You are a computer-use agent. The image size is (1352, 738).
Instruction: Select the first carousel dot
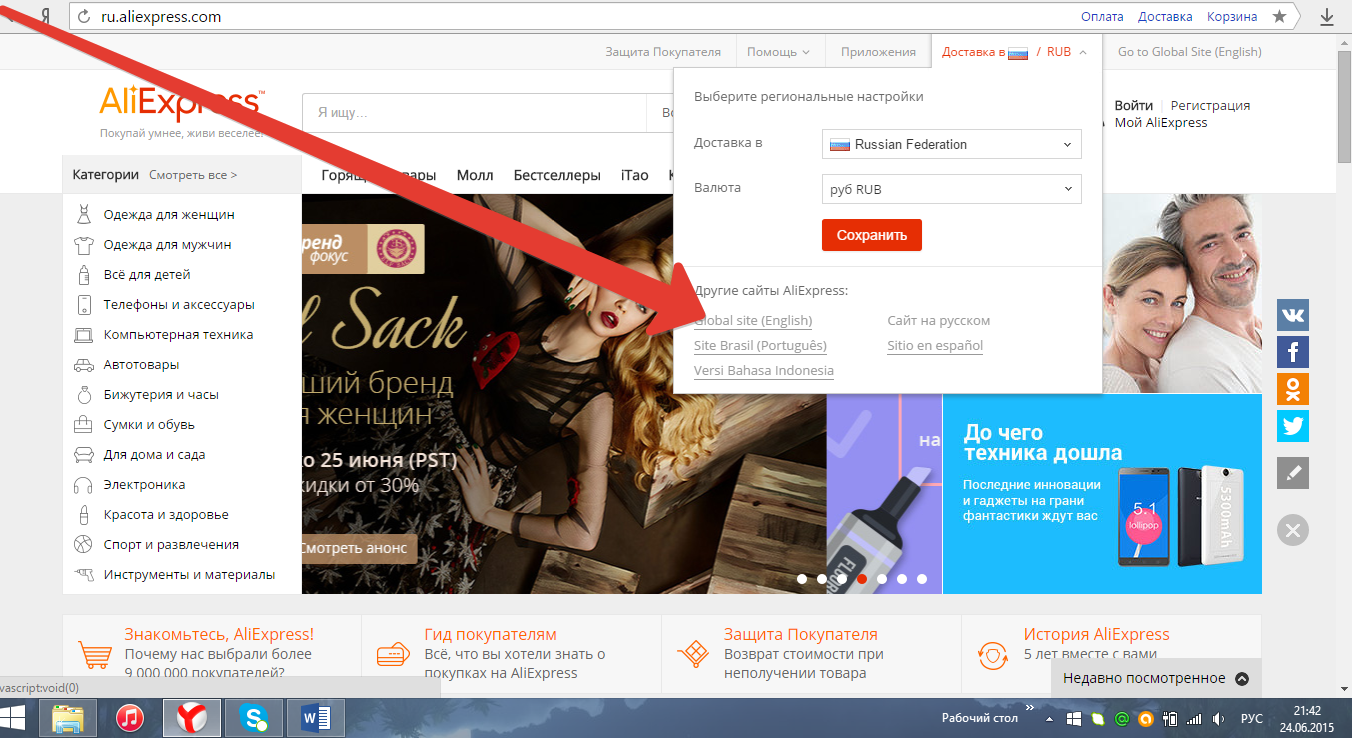pyautogui.click(x=802, y=579)
